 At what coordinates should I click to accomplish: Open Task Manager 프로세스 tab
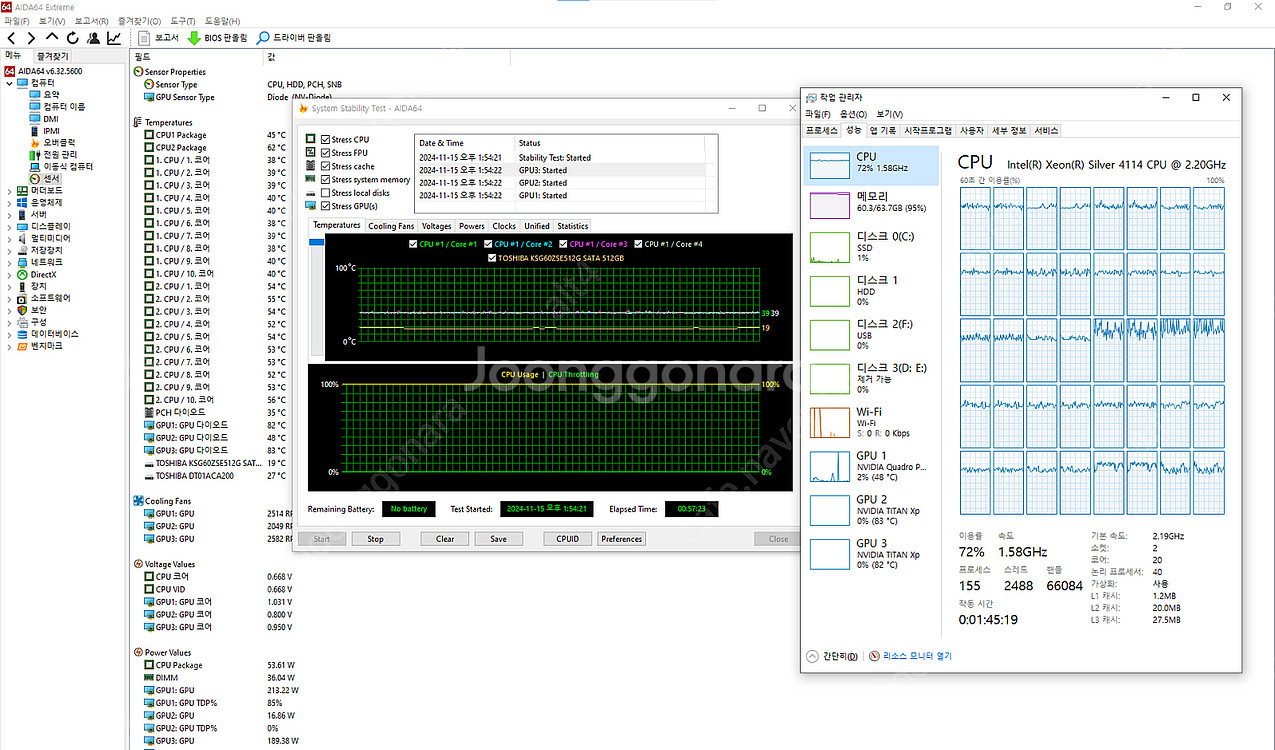[822, 130]
